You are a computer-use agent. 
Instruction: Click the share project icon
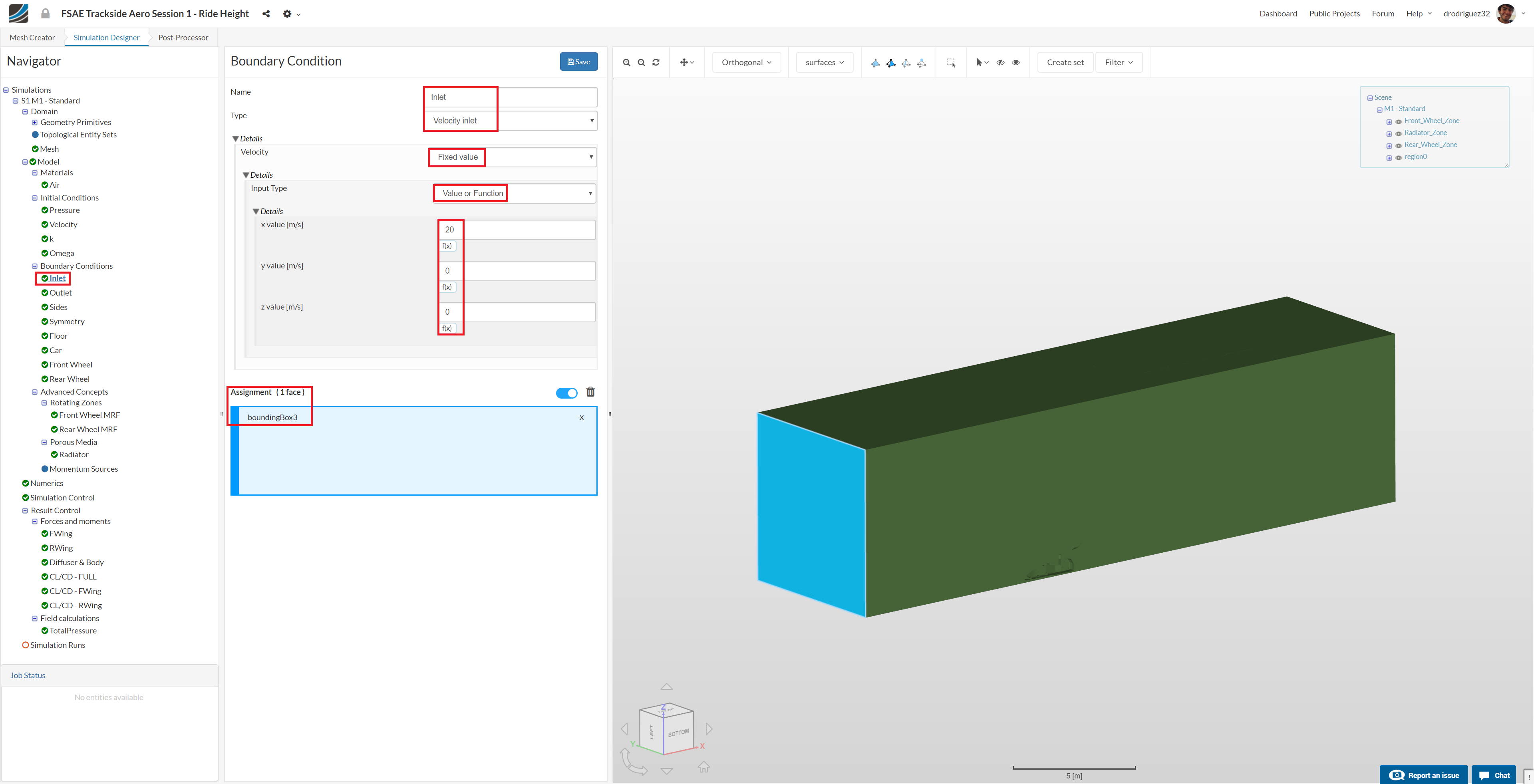(x=266, y=14)
